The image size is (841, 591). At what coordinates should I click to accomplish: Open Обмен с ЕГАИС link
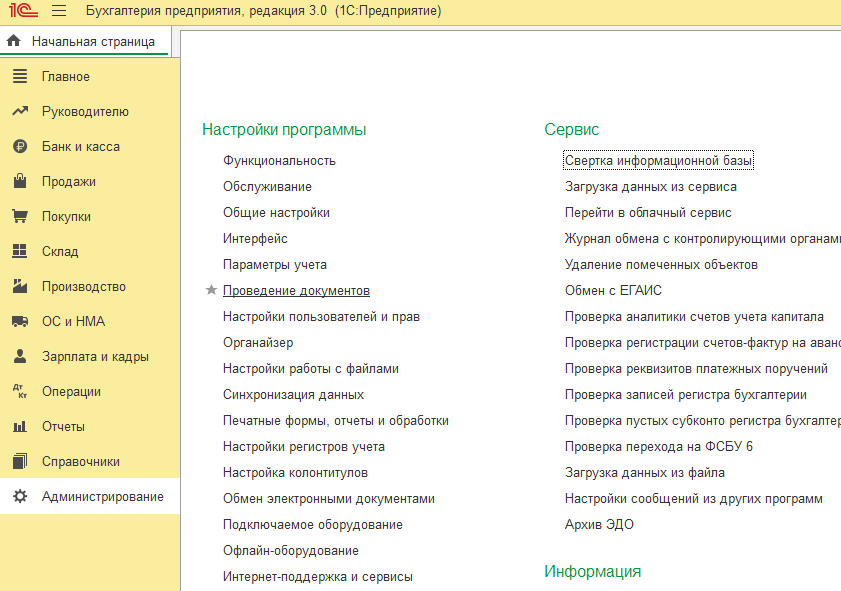613,291
